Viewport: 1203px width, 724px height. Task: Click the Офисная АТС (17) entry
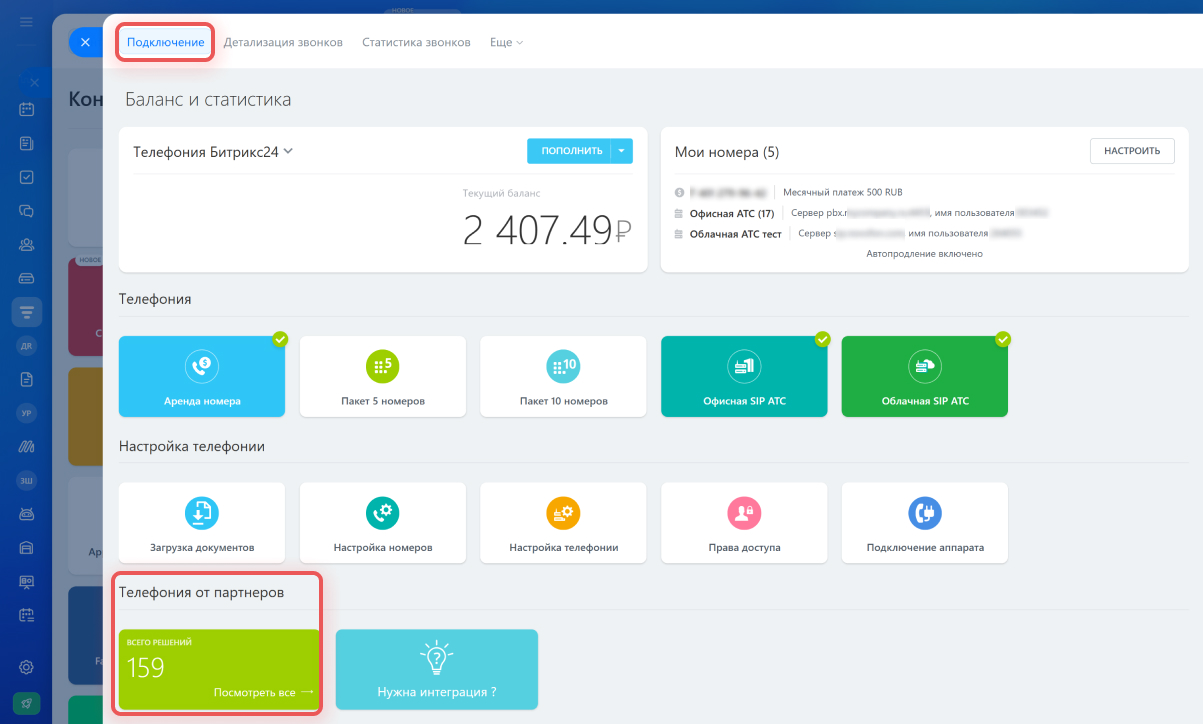732,213
